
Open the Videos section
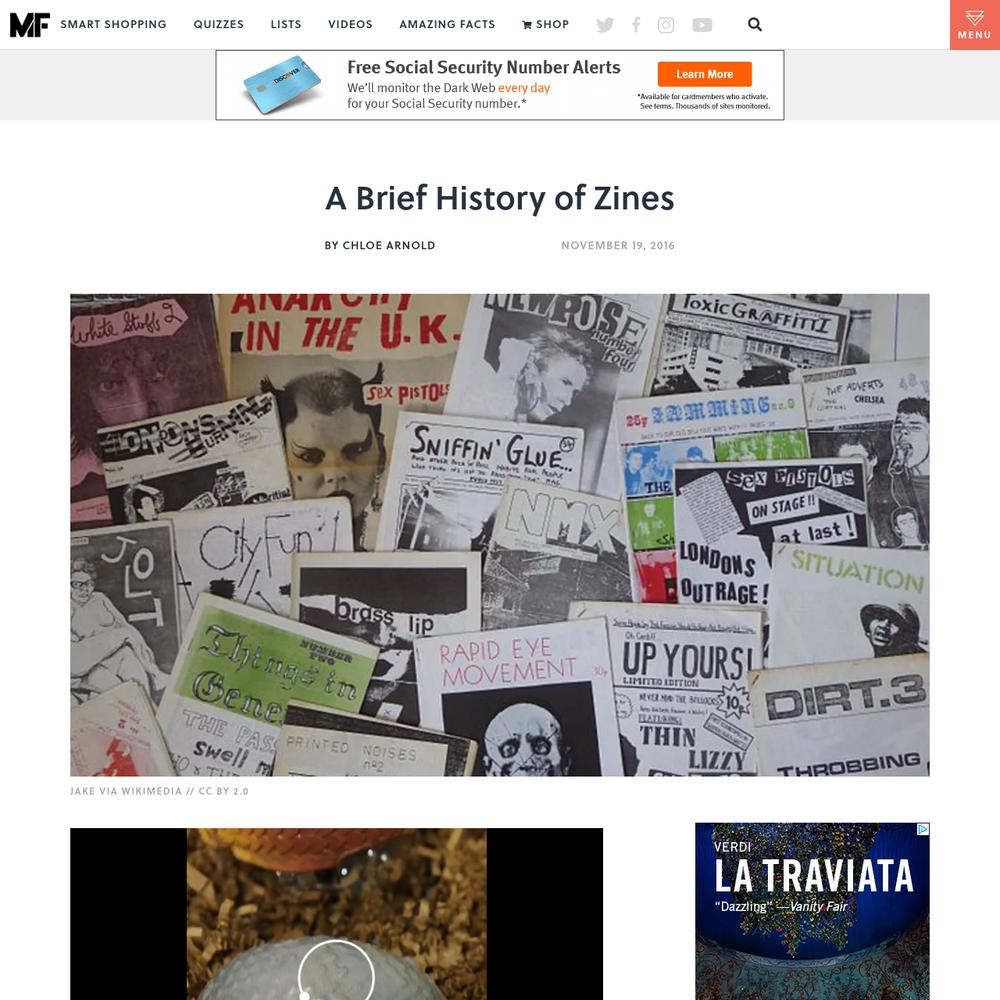pyautogui.click(x=350, y=24)
